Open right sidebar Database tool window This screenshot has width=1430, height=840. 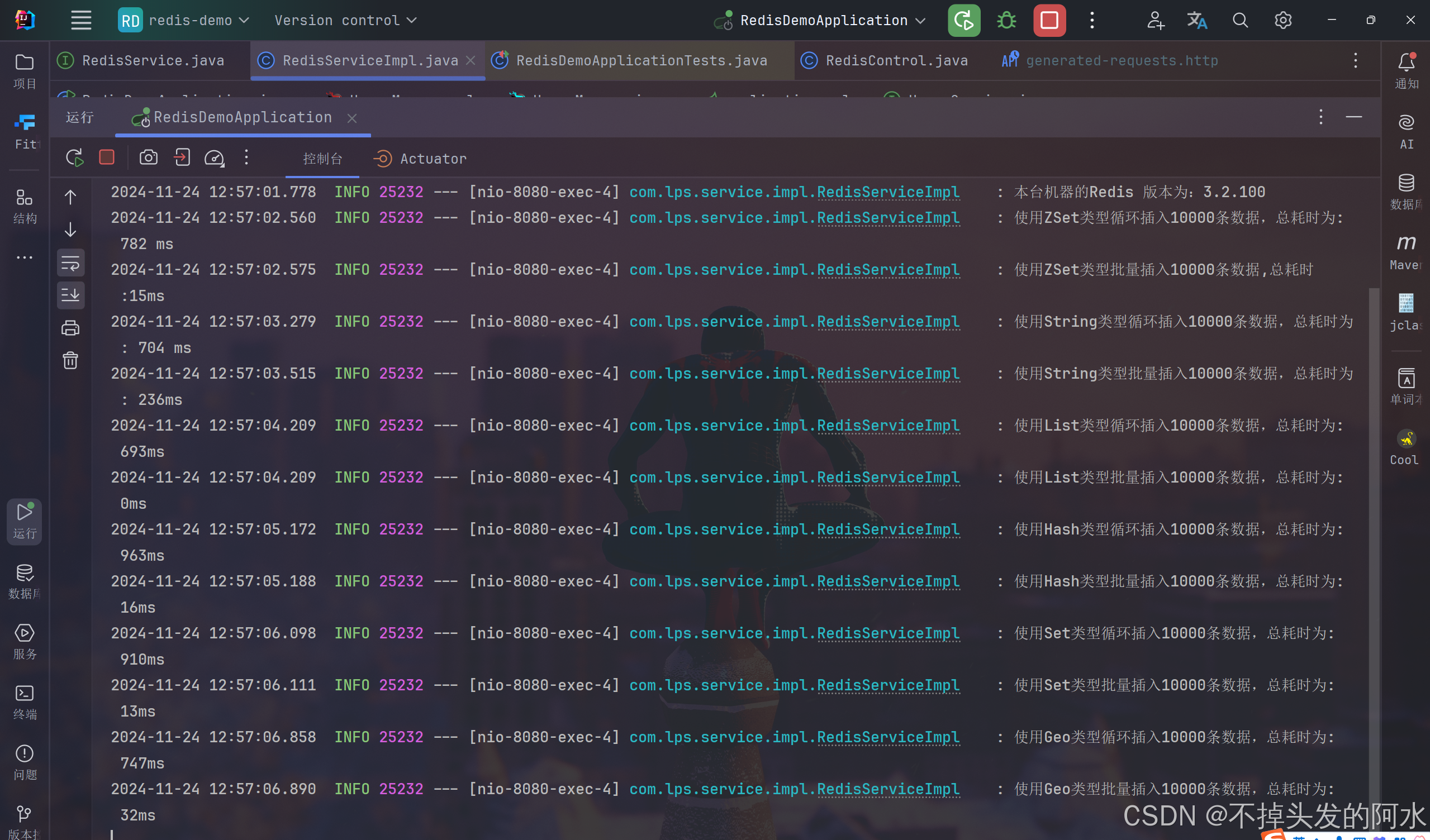pyautogui.click(x=1406, y=192)
